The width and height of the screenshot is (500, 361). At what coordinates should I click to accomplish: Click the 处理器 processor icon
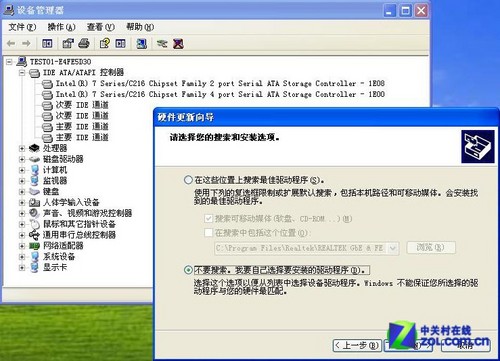[34, 148]
